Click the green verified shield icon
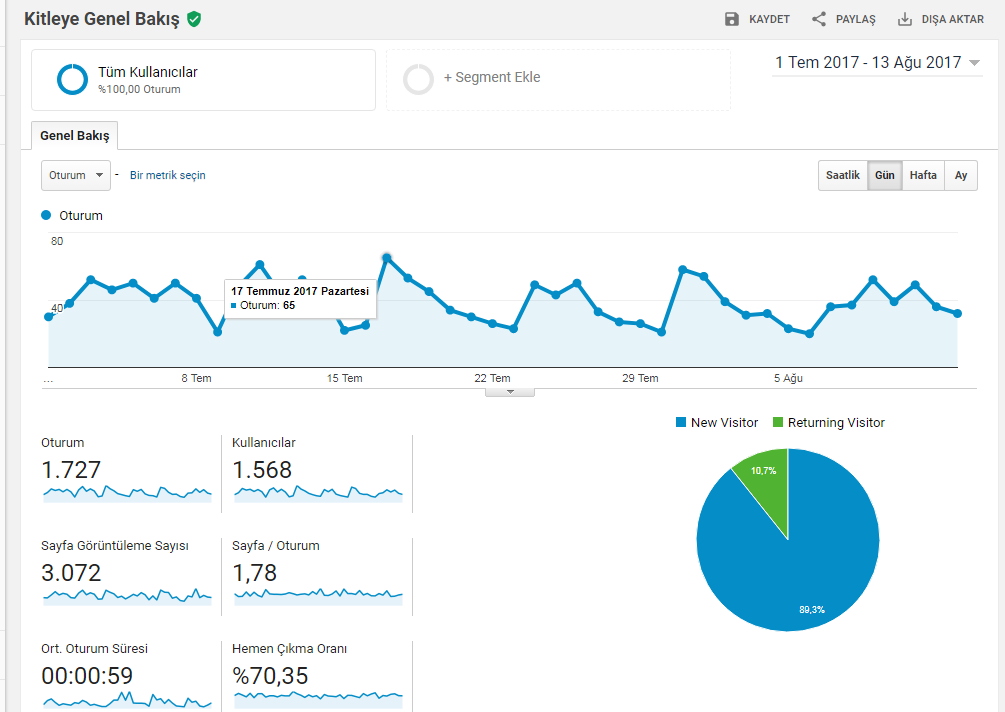 coord(194,19)
